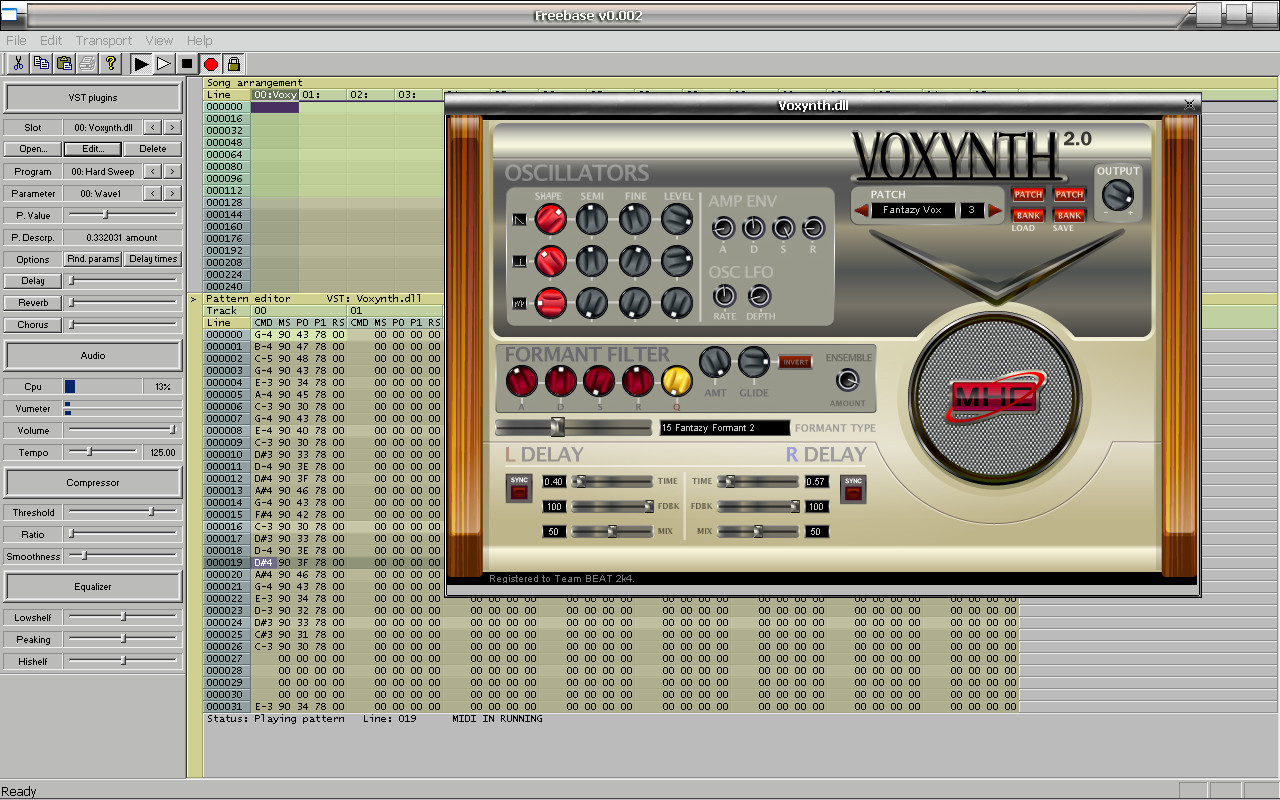Select the previous patch with the red left arrow
This screenshot has height=800, width=1280.
pos(860,210)
